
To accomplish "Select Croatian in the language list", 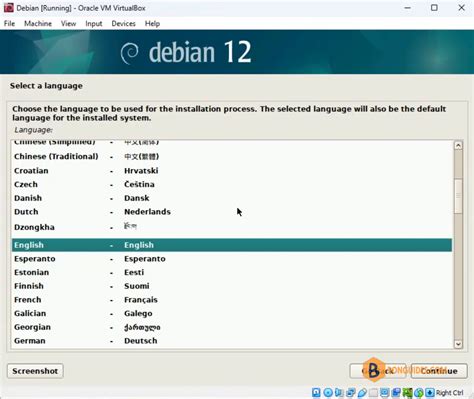I will point(232,171).
